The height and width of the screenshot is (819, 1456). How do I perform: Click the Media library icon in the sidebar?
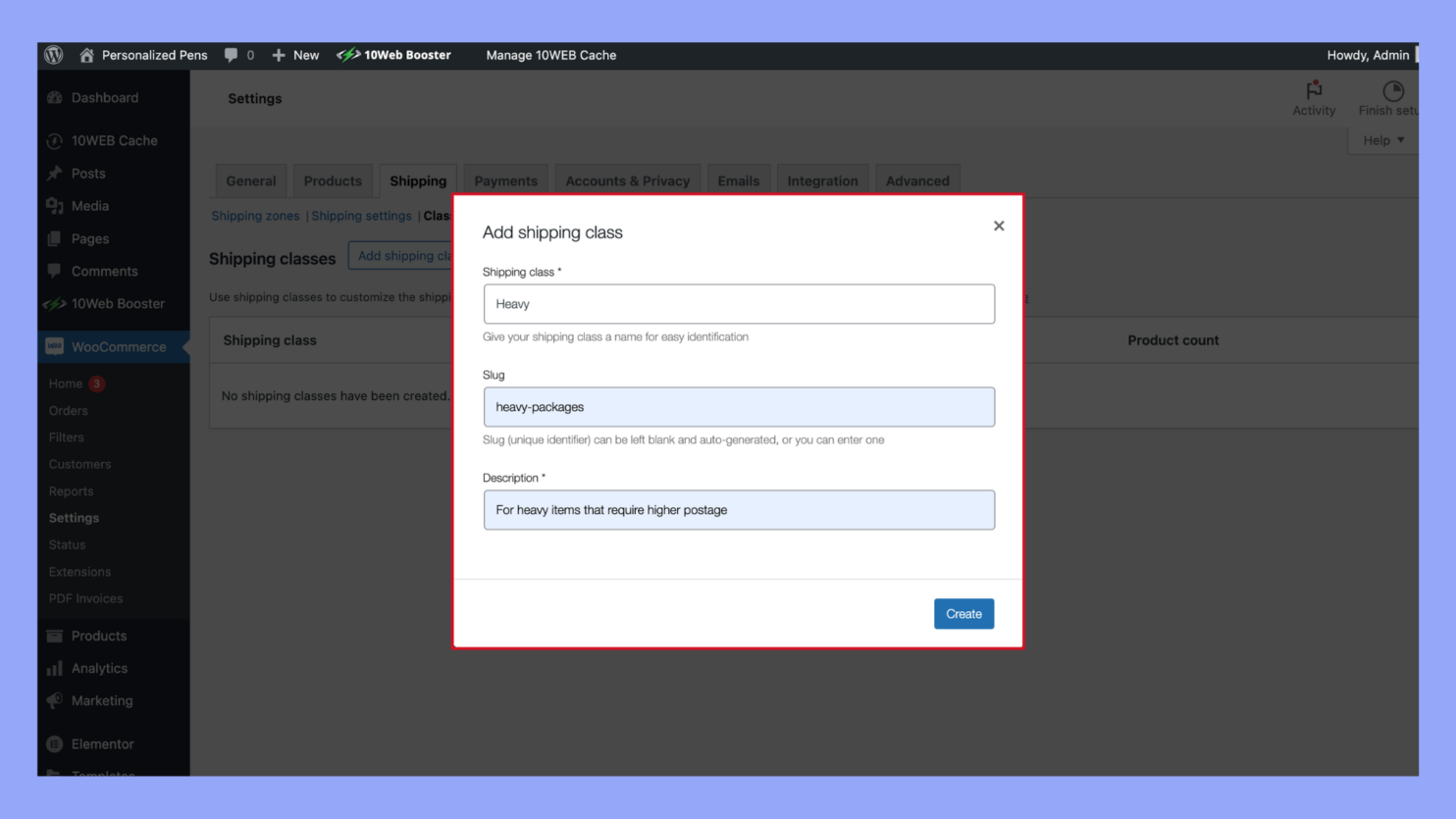pyautogui.click(x=56, y=206)
